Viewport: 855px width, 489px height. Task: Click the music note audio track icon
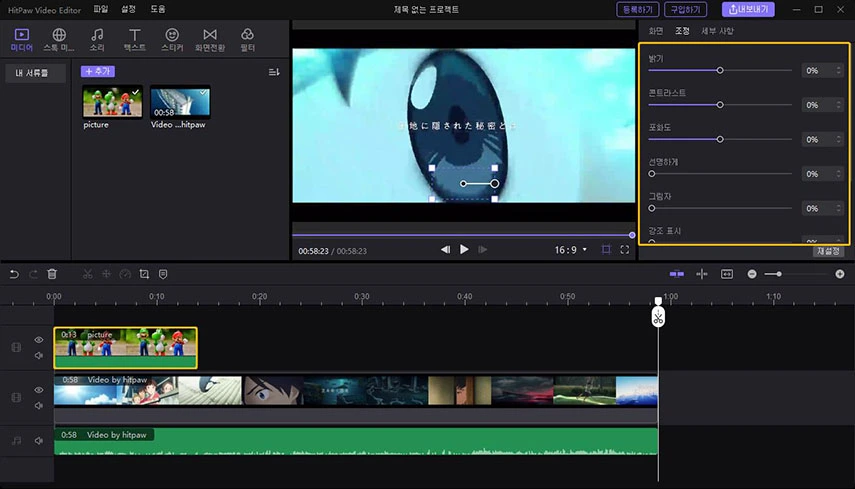[16, 440]
